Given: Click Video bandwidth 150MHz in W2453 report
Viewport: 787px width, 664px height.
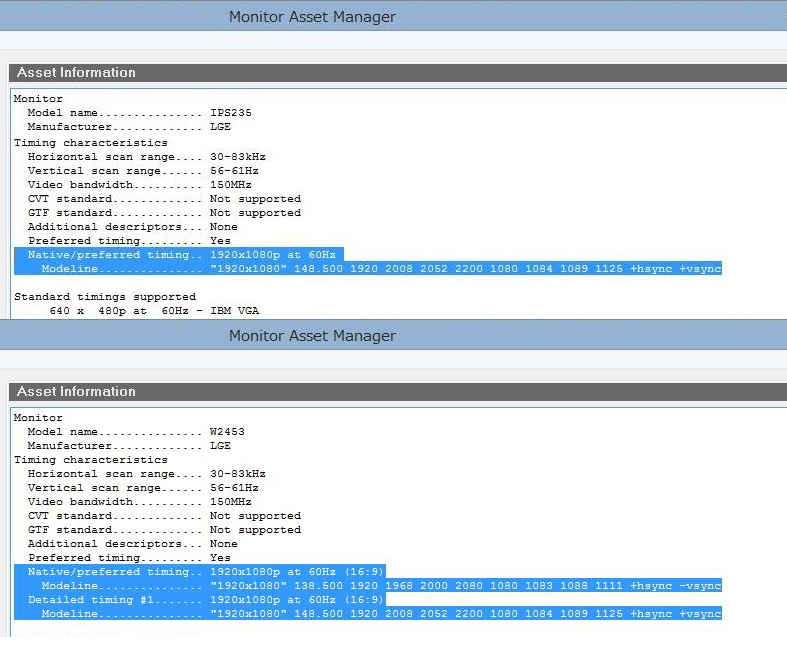Looking at the screenshot, I should click(x=139, y=502).
